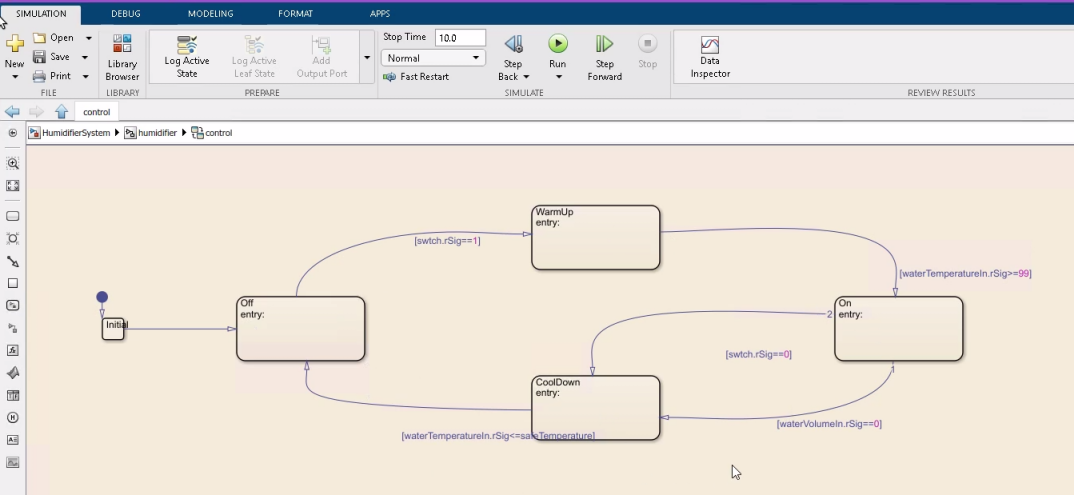
Task: Click HumidifierSystem in the breadcrumb path
Action: click(76, 133)
